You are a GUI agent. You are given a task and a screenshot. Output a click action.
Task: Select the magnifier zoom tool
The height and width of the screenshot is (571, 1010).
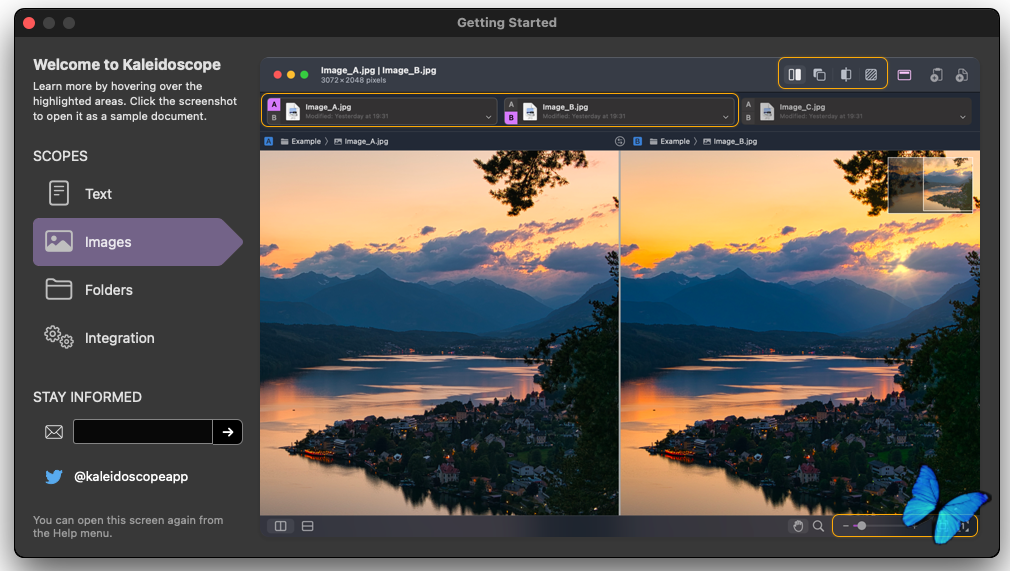pyautogui.click(x=819, y=526)
